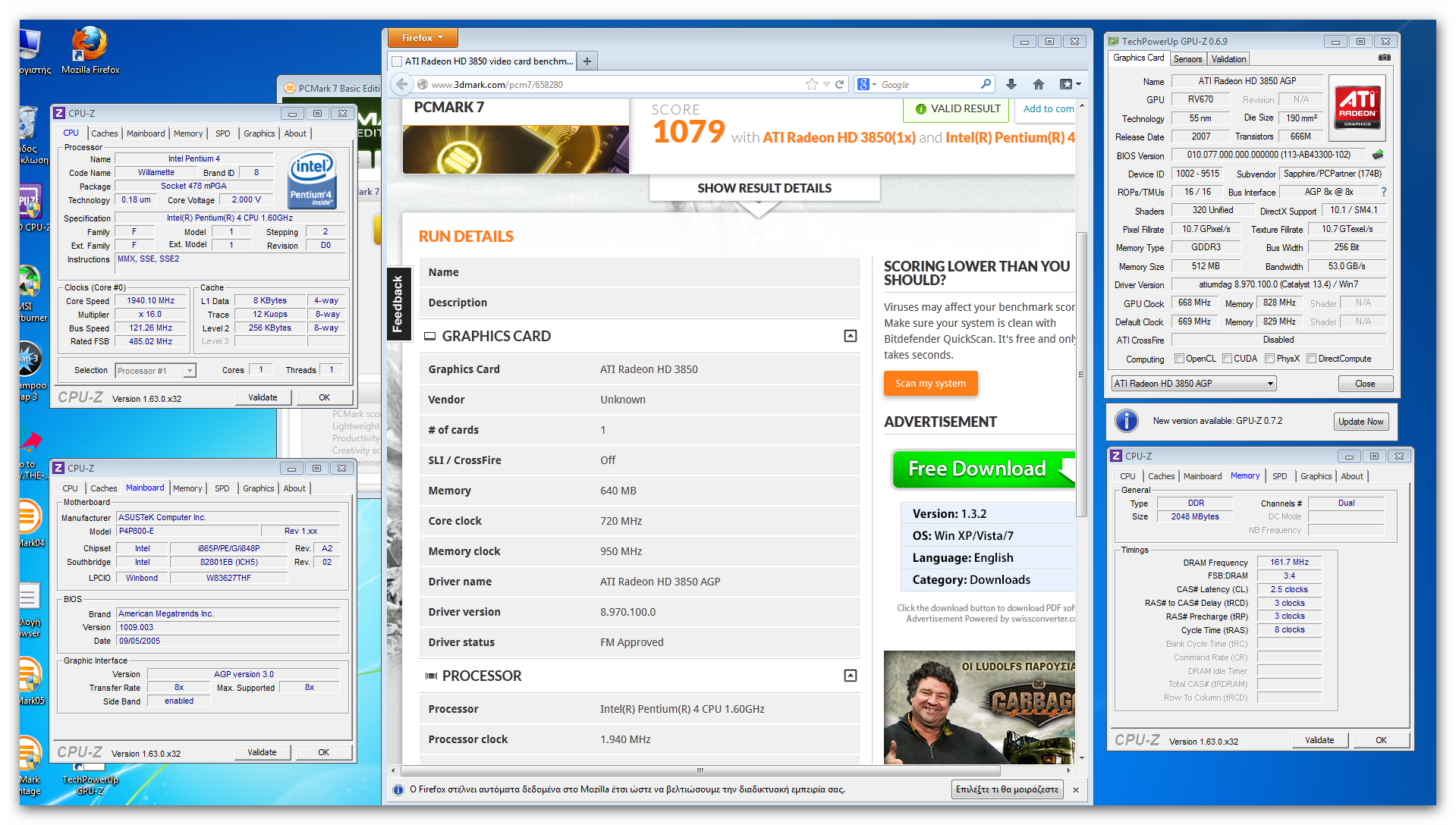Click OK in Memory CPU-Z window
Image resolution: width=1456 pixels, height=825 pixels.
[x=1381, y=741]
